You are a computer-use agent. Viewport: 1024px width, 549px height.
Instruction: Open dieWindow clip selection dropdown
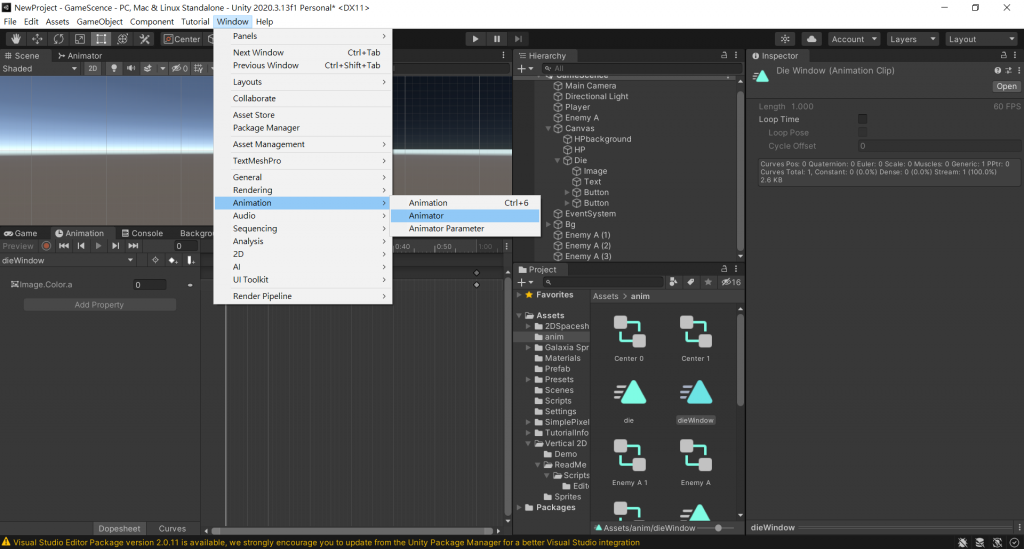pos(68,260)
